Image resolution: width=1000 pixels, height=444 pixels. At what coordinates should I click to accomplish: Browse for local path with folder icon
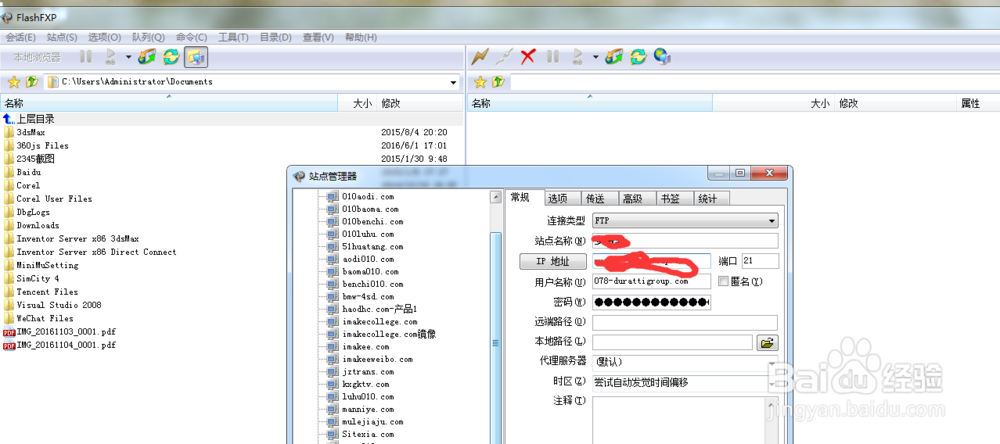pyautogui.click(x=767, y=343)
